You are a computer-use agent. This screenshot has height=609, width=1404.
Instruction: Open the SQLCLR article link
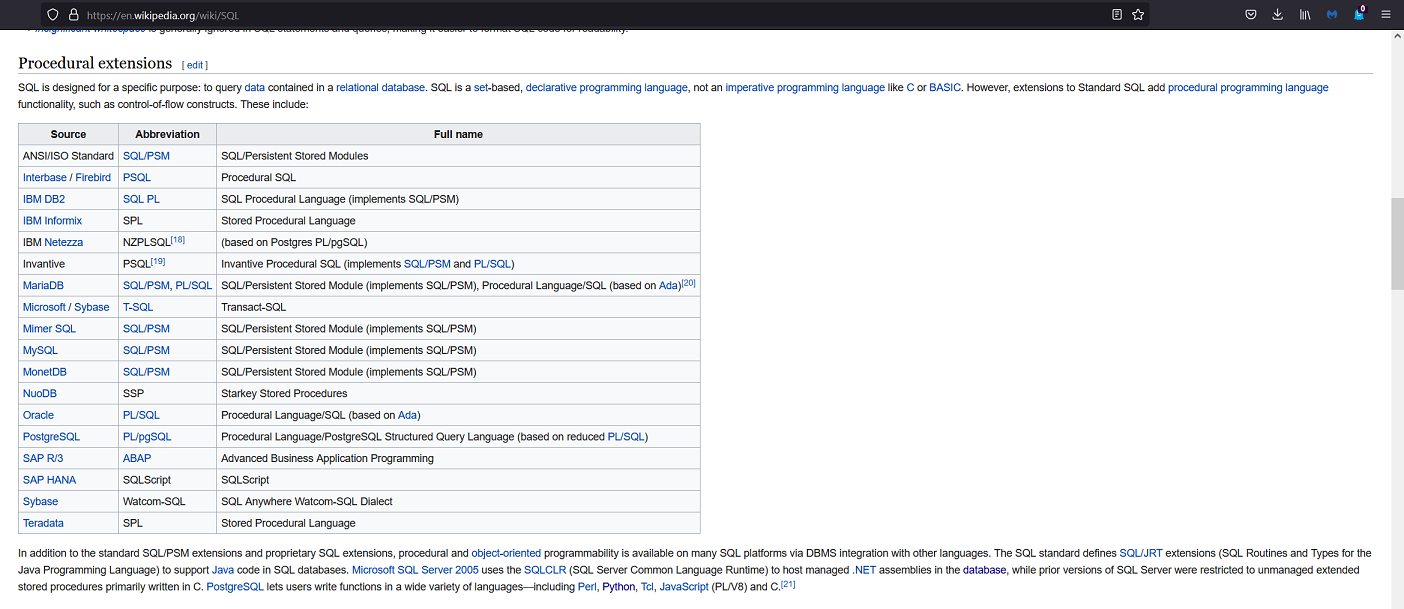coord(546,570)
